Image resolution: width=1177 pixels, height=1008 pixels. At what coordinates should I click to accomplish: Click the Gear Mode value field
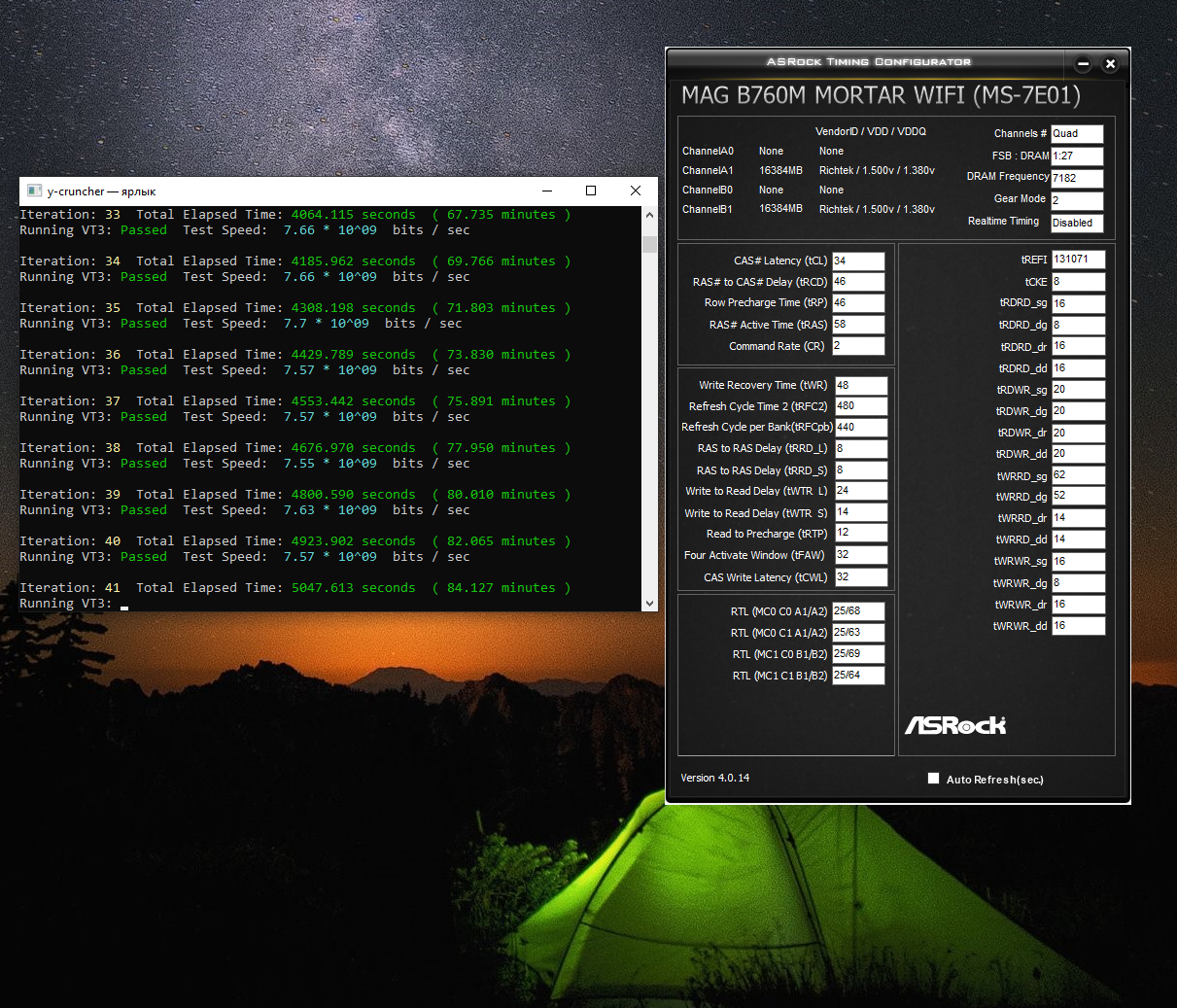[1077, 201]
